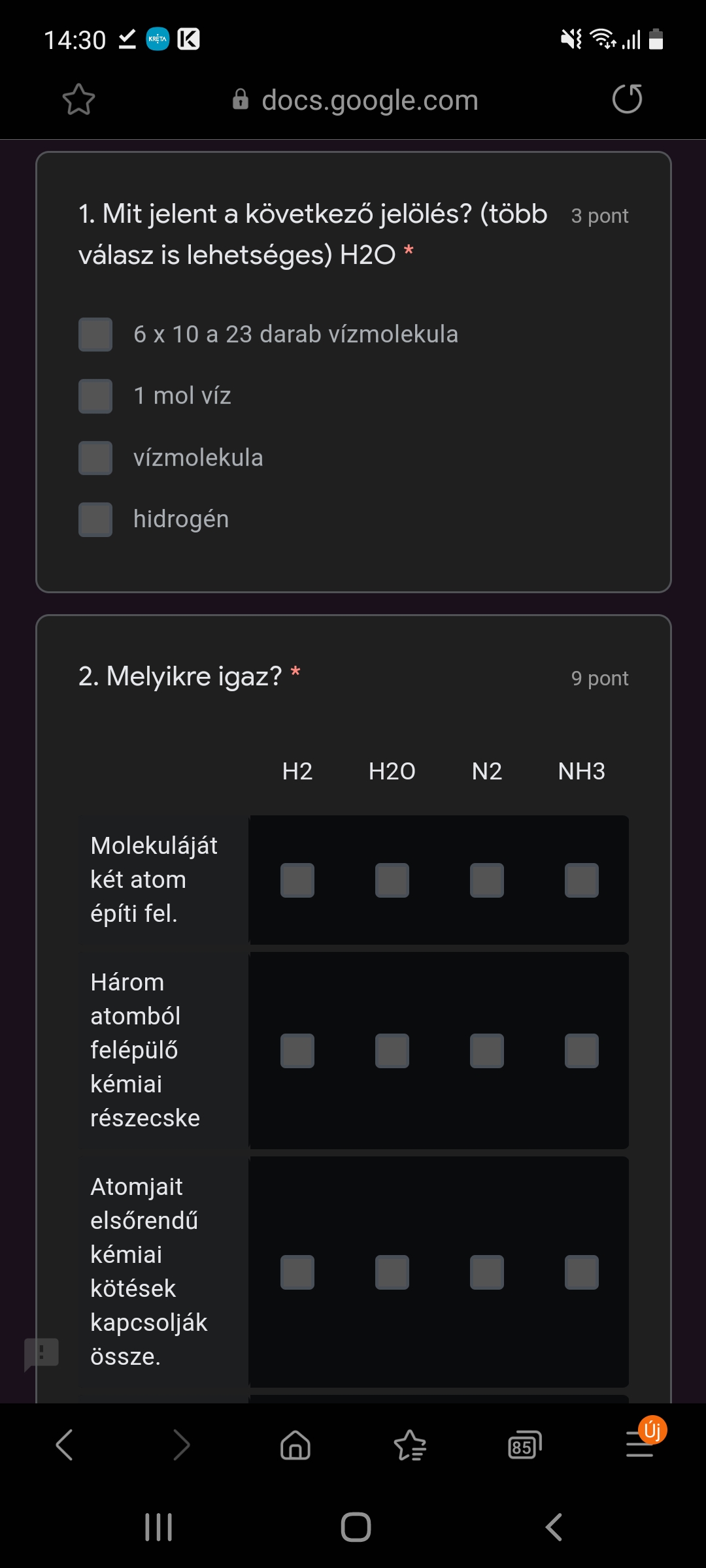Open the tab switcher showing 85
This screenshot has width=706, height=1568.
pyautogui.click(x=524, y=1445)
